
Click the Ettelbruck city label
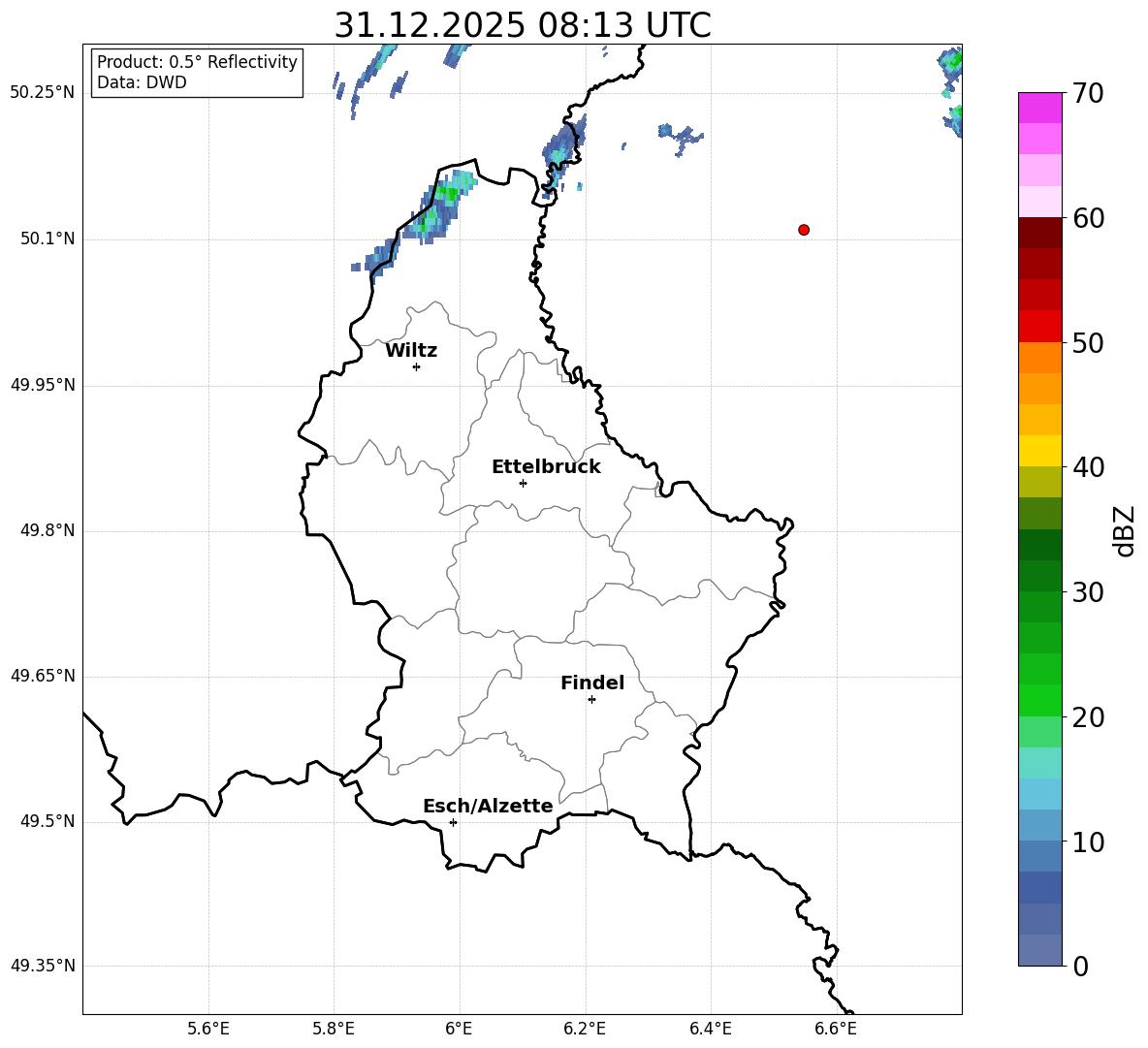(x=546, y=467)
